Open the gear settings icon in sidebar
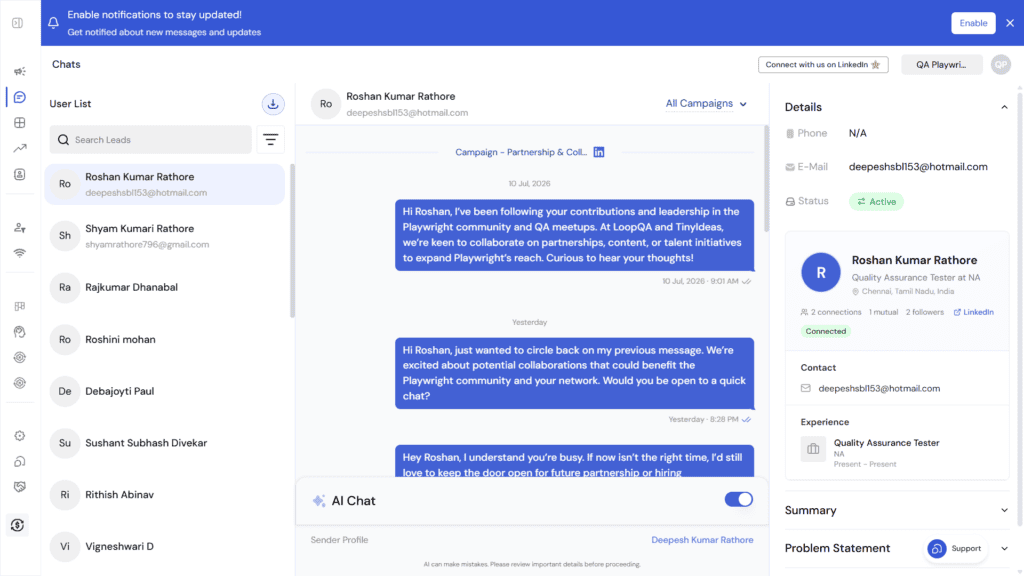 coord(20,436)
